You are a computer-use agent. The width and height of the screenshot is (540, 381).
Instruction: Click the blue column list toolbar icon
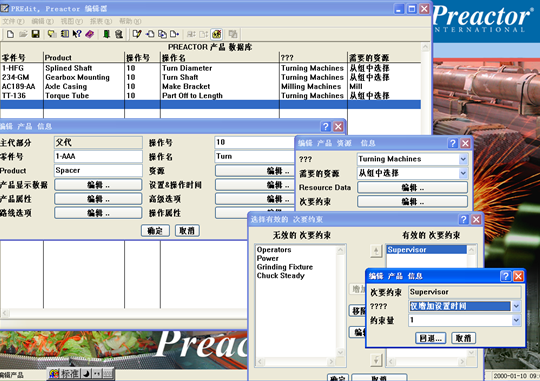click(x=64, y=34)
